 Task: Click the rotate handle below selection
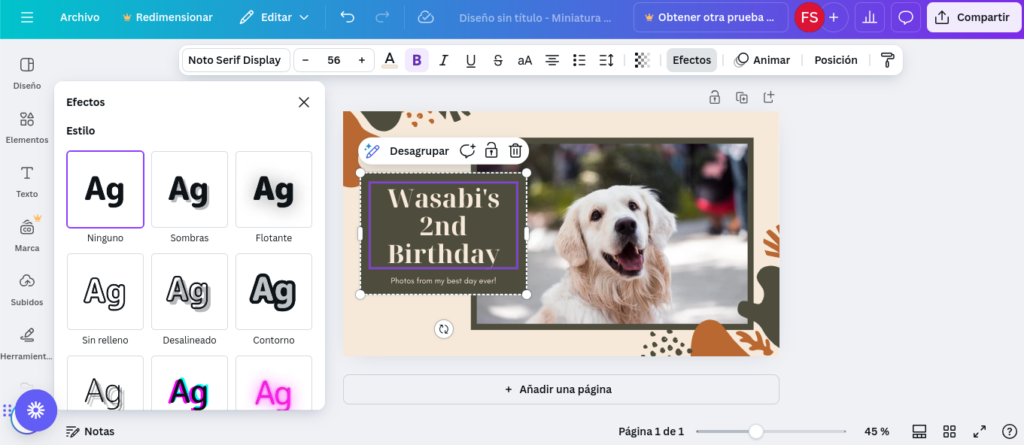pos(444,329)
